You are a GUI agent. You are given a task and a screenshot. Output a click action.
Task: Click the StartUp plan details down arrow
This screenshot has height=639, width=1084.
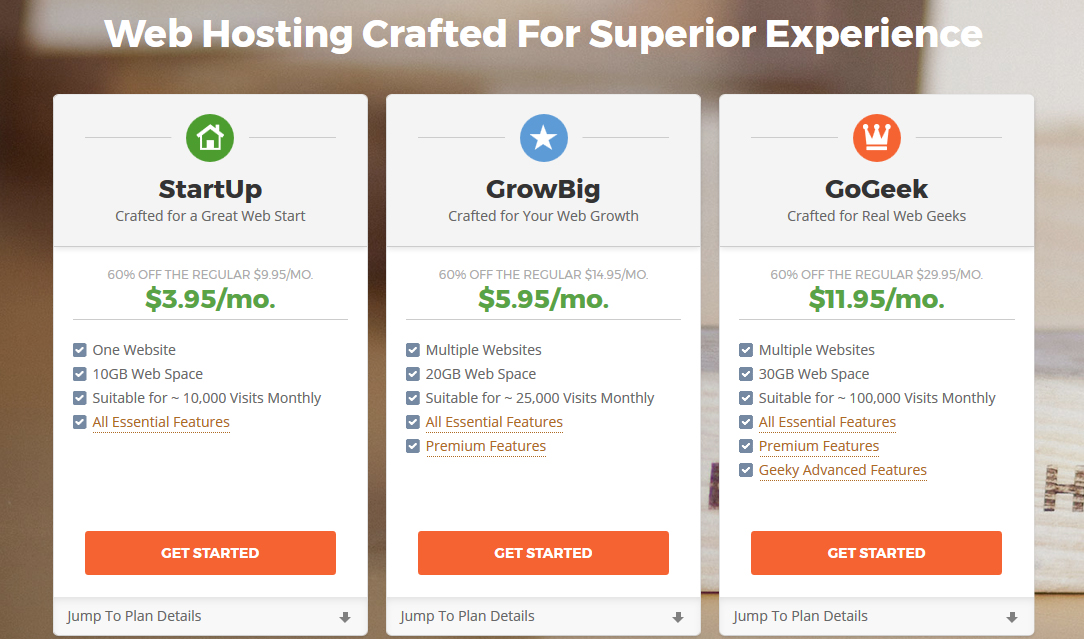tap(345, 617)
